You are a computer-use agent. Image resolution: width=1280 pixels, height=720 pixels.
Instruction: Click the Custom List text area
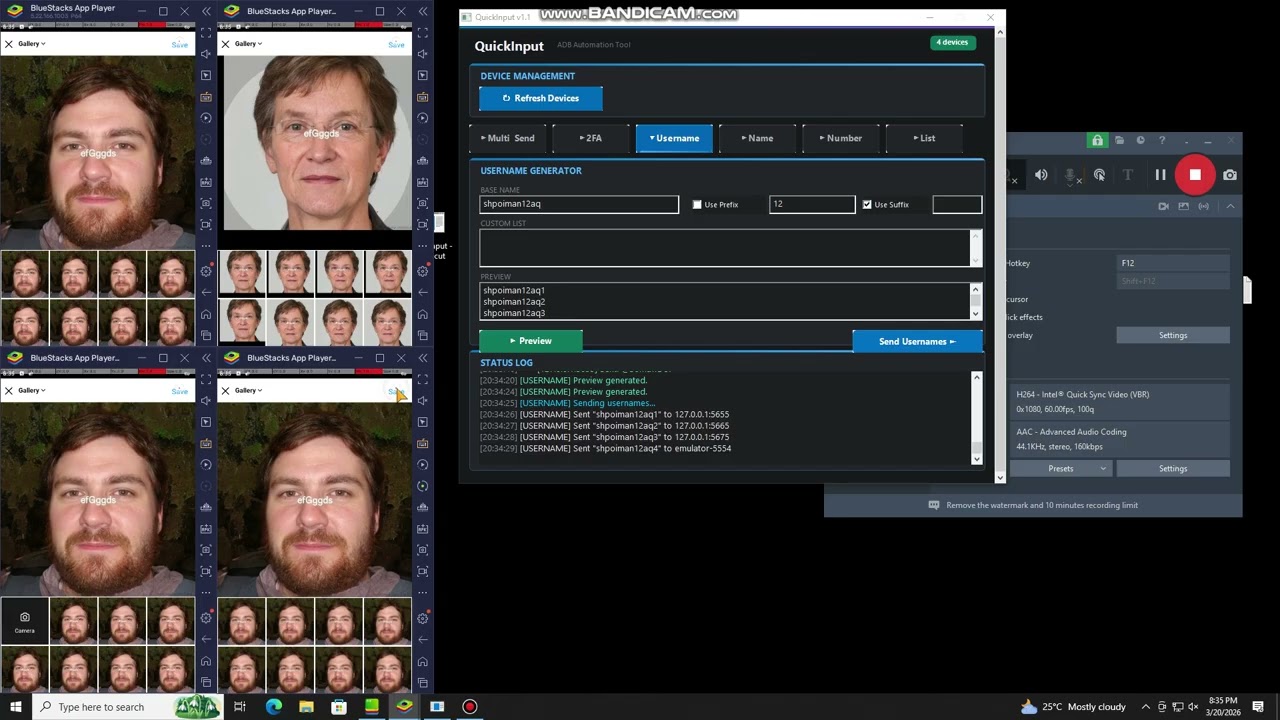coord(725,248)
